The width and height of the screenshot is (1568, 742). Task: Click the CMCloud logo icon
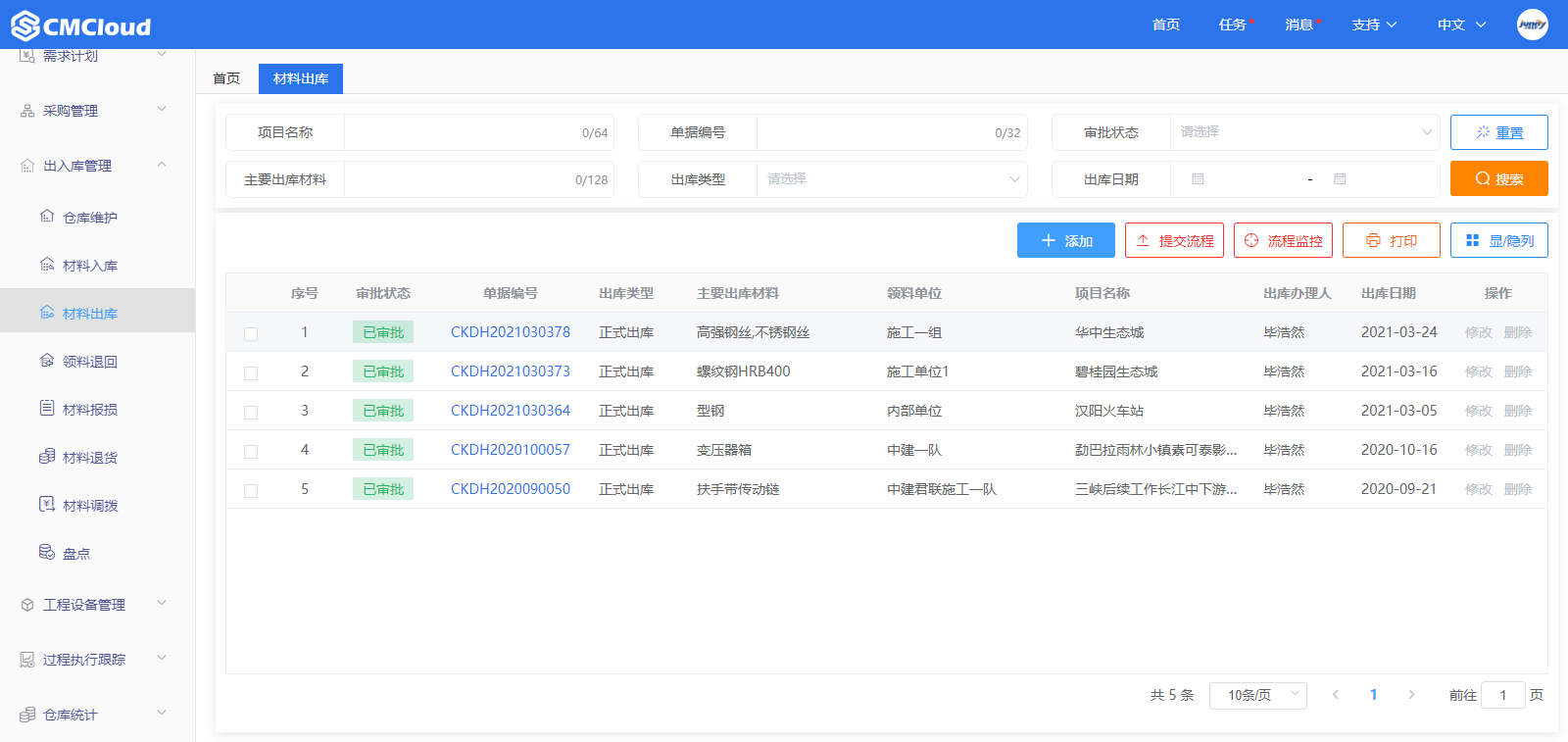[25, 25]
